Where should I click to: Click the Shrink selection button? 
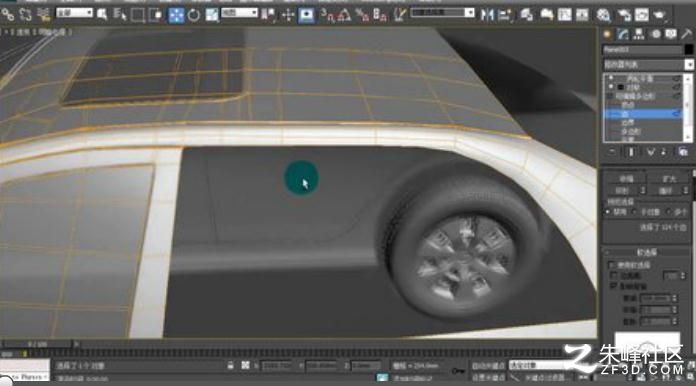pos(626,178)
